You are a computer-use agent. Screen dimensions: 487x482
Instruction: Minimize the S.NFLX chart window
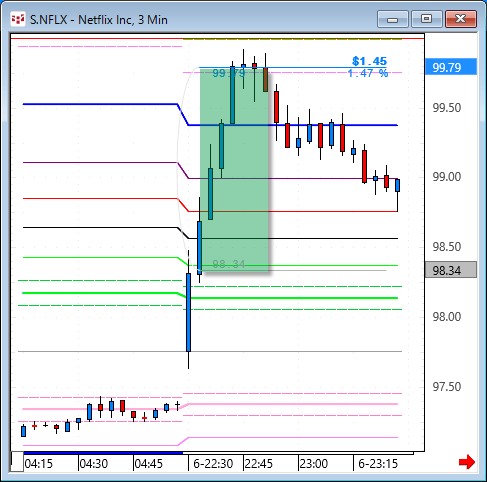393,19
